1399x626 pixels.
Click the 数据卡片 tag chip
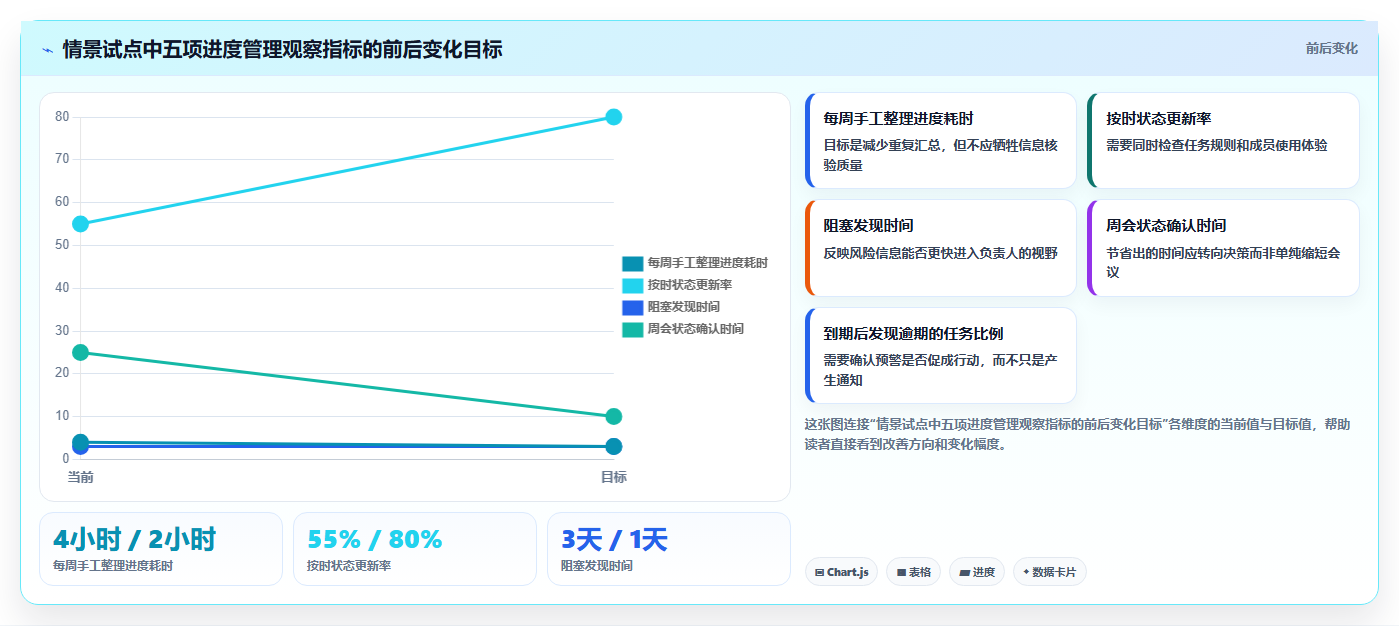[1050, 572]
